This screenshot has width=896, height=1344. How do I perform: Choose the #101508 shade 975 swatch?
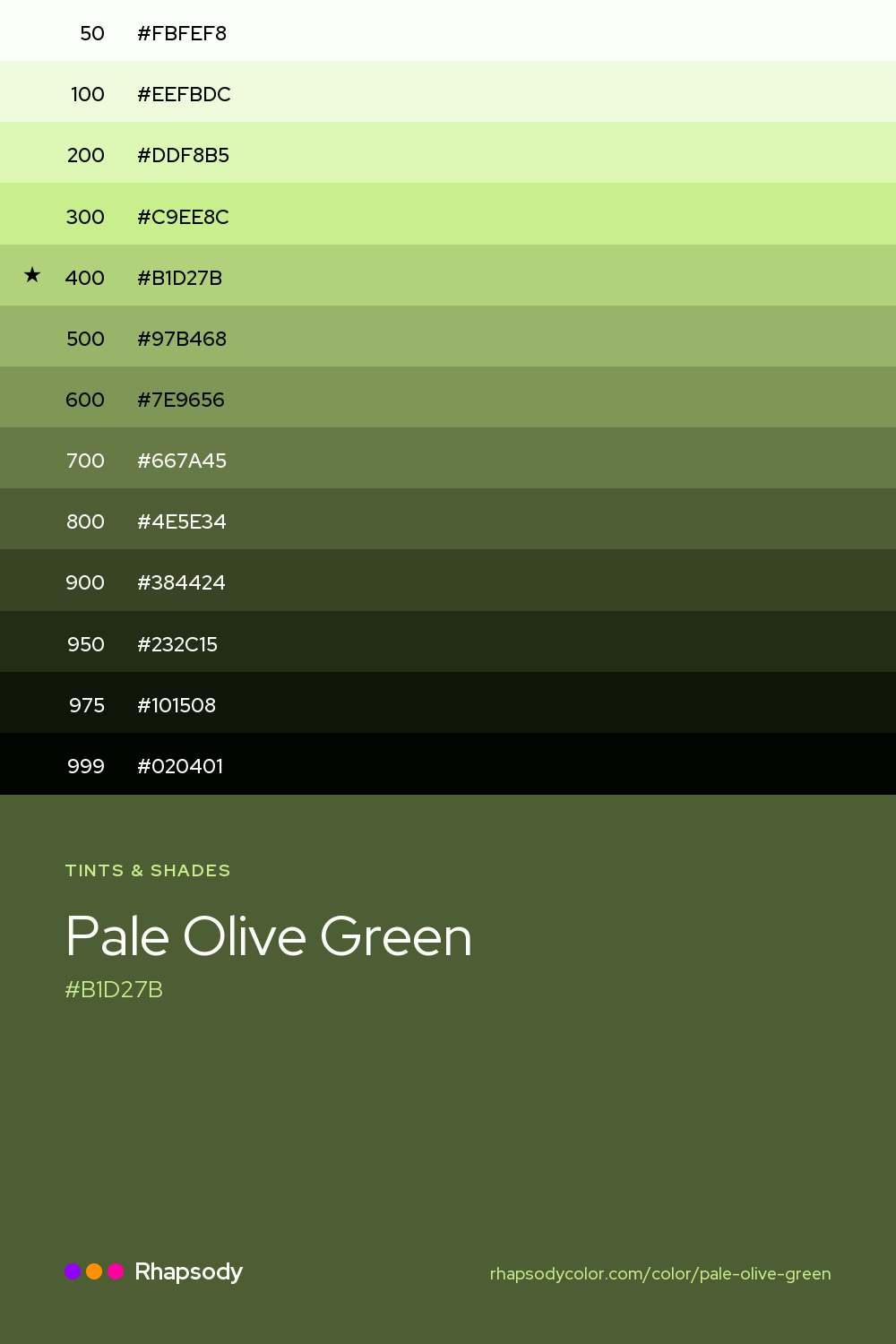(x=448, y=702)
